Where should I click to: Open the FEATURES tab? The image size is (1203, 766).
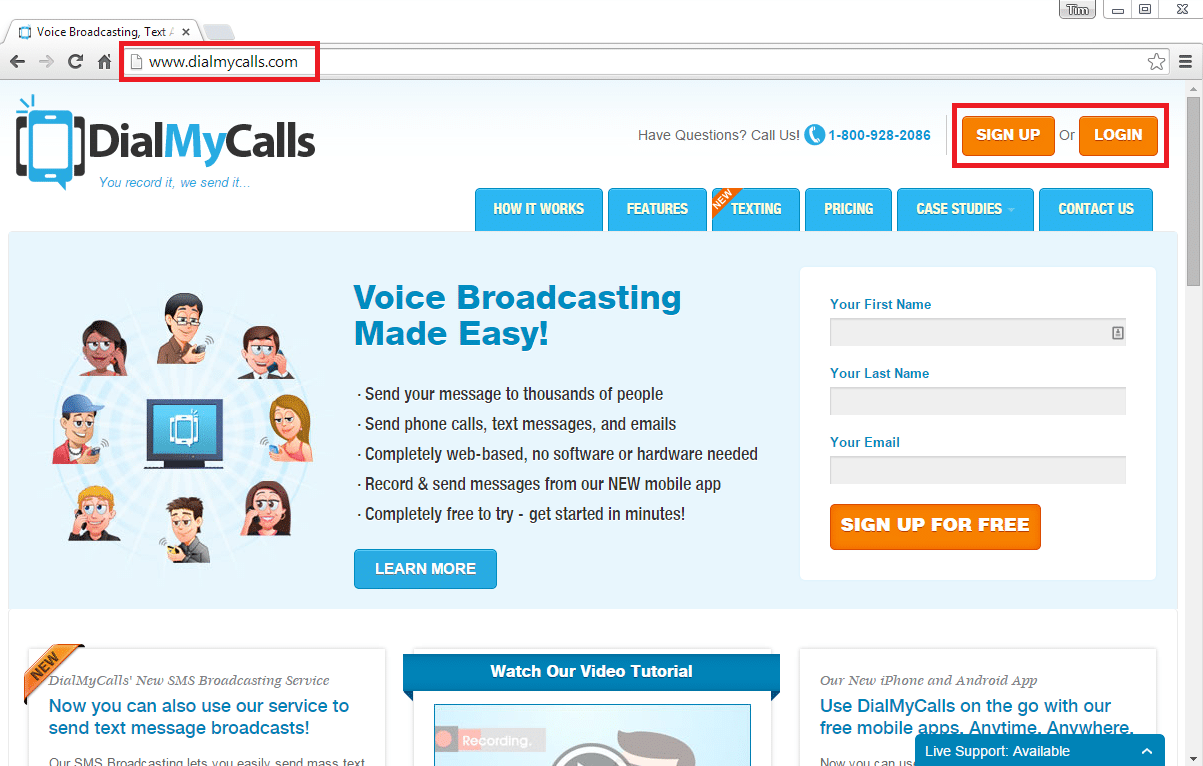(657, 209)
